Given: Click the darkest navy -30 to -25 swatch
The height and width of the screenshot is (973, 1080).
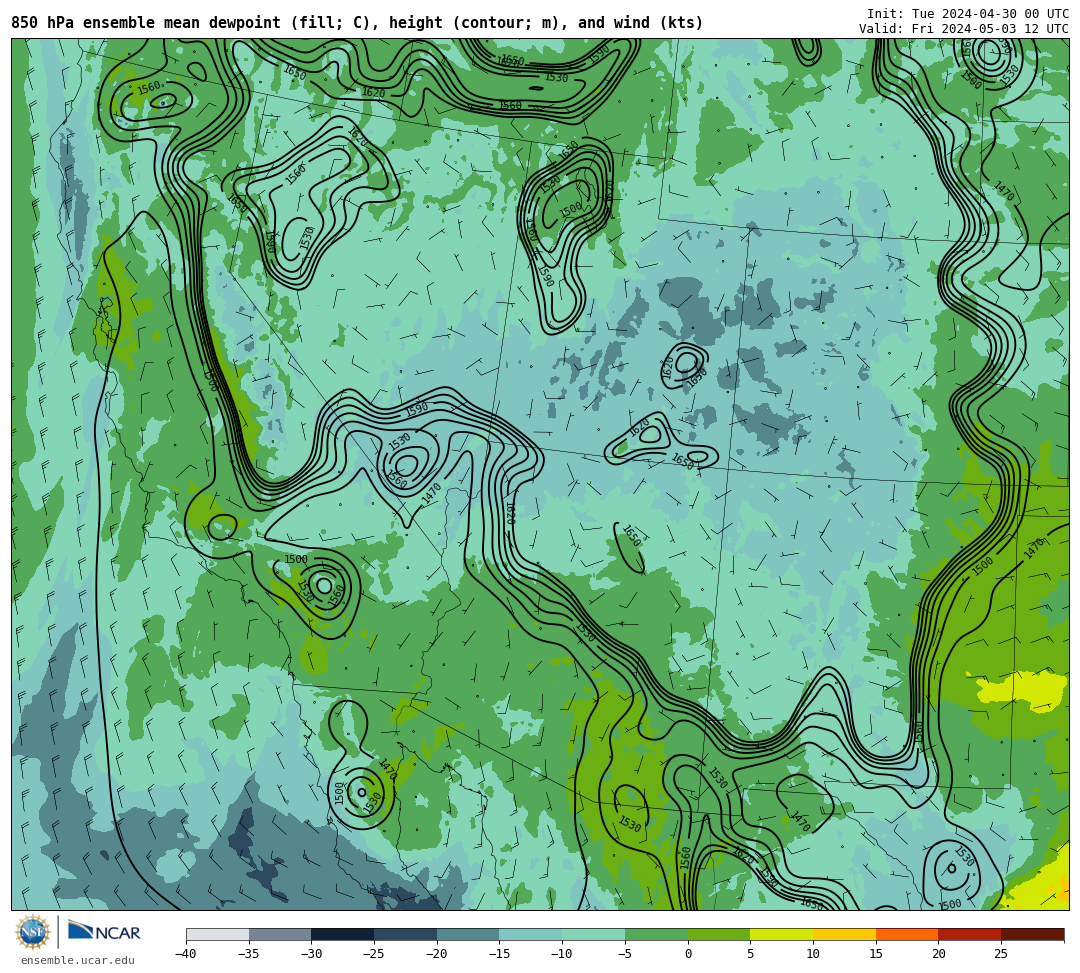Looking at the screenshot, I should (343, 934).
